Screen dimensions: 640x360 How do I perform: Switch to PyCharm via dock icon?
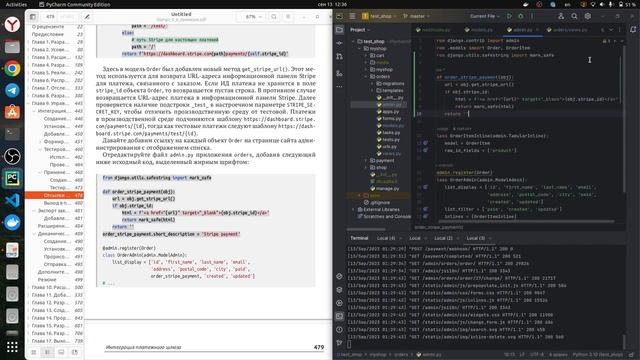tap(12, 178)
